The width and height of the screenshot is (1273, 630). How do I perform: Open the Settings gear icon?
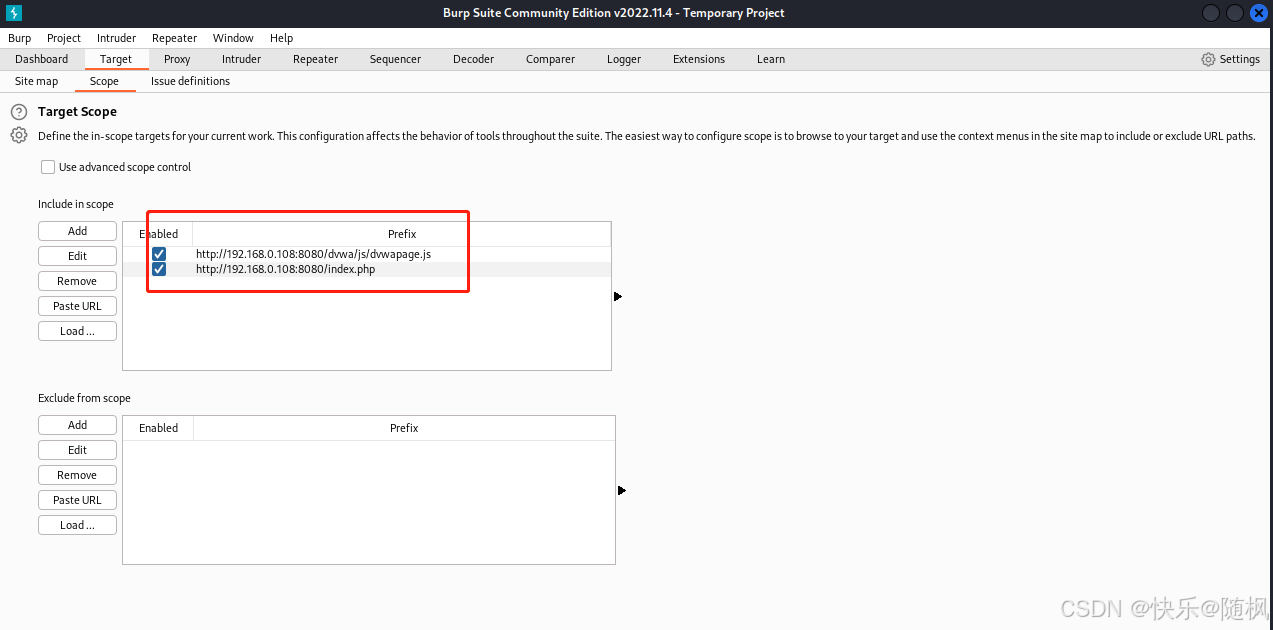[1208, 59]
